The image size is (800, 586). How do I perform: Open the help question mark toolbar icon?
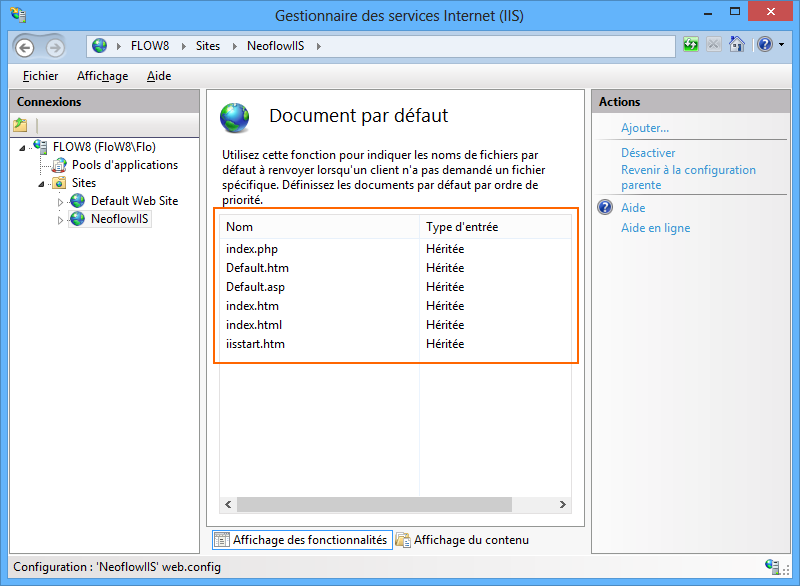[765, 44]
